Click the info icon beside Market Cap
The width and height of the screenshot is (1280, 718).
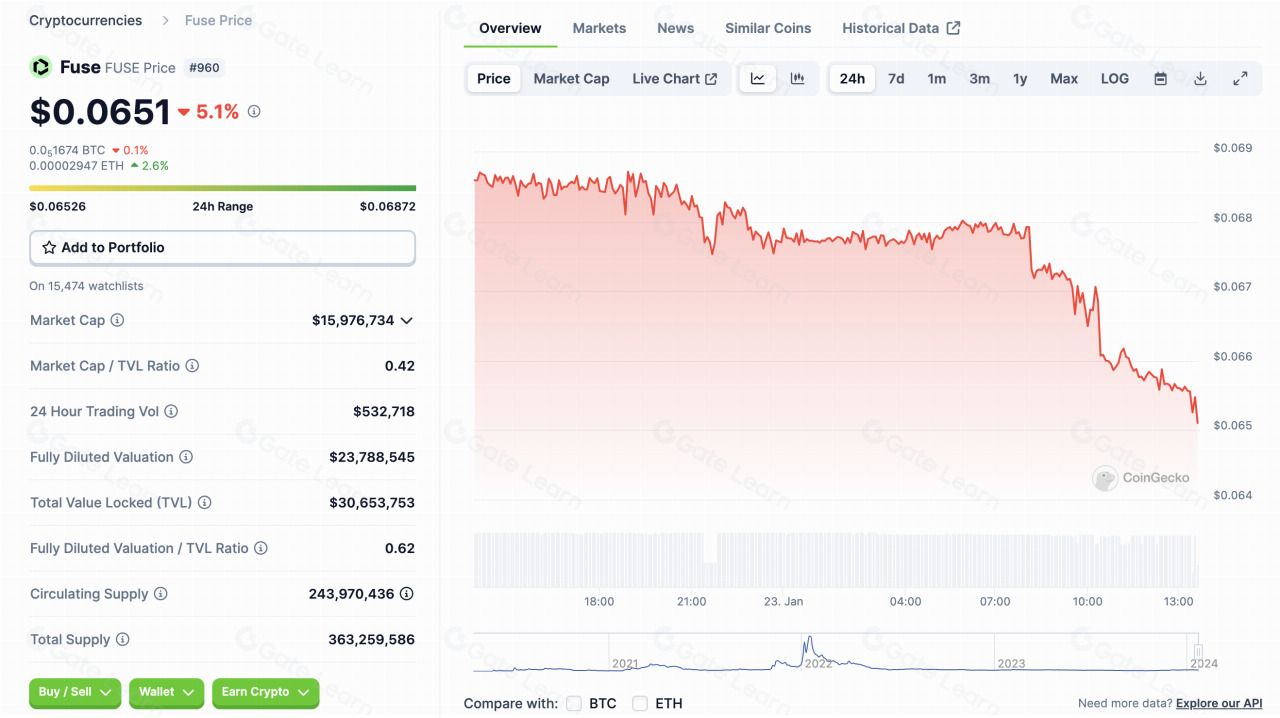pyautogui.click(x=117, y=320)
